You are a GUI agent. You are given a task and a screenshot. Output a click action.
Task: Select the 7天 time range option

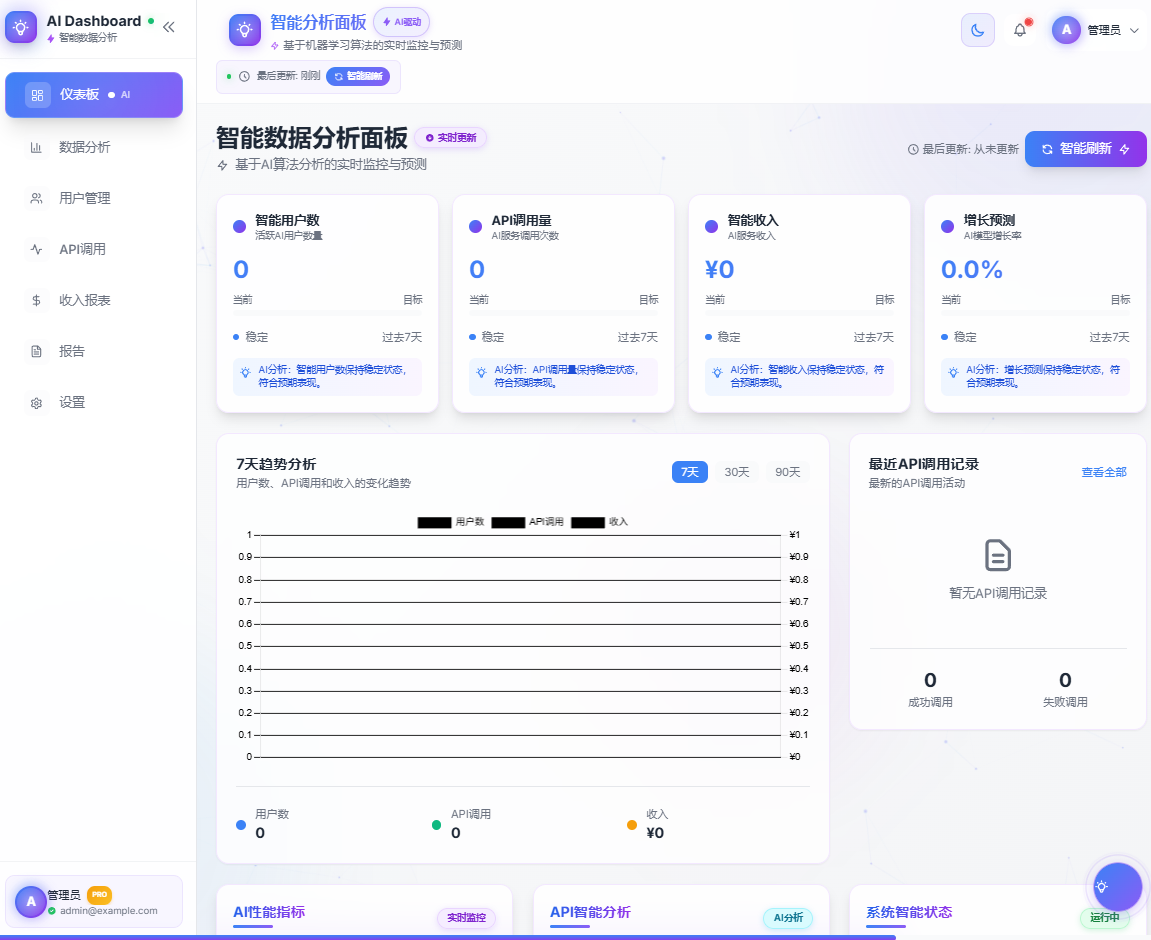[690, 472]
